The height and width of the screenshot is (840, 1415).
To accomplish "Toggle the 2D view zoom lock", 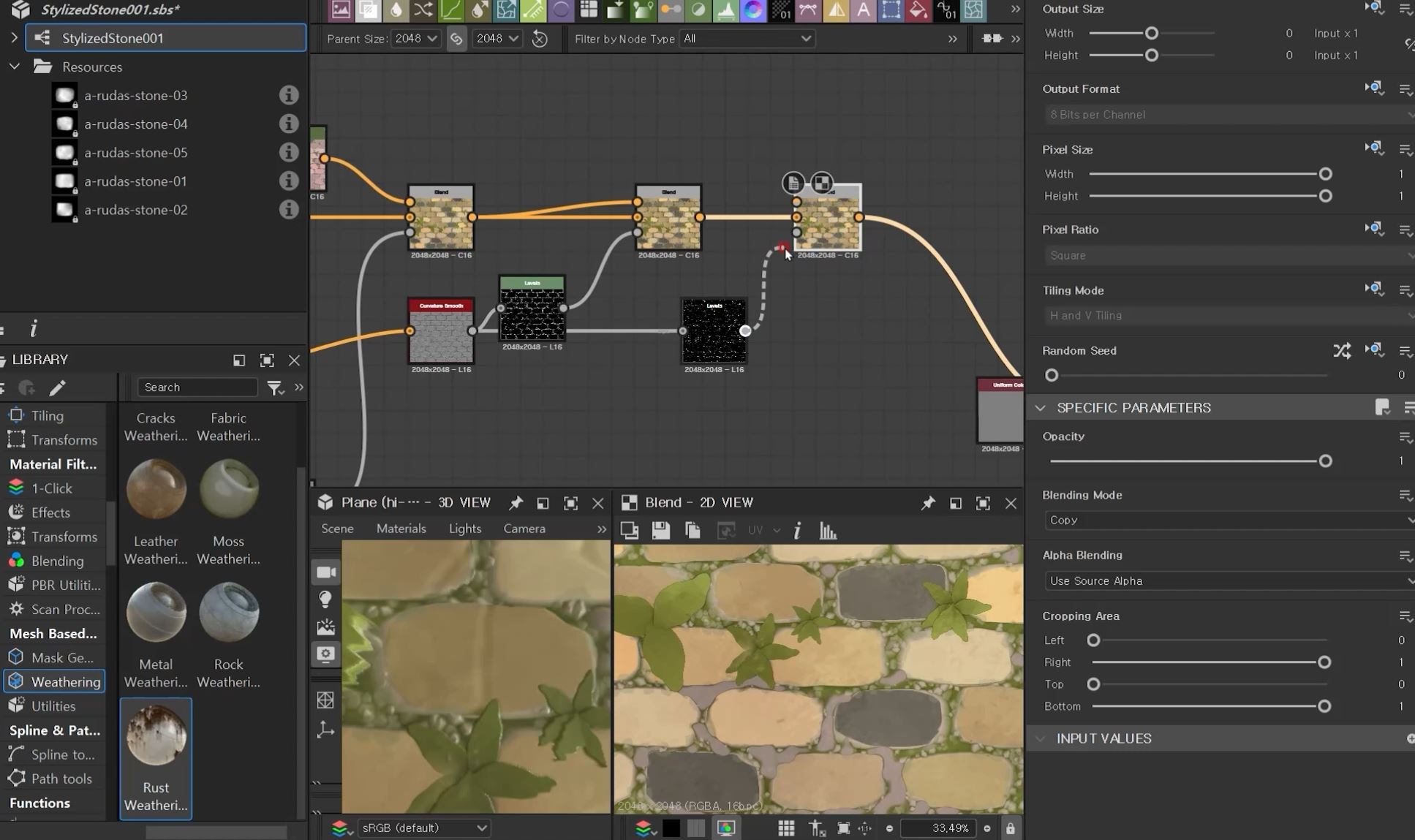I will tap(1010, 828).
